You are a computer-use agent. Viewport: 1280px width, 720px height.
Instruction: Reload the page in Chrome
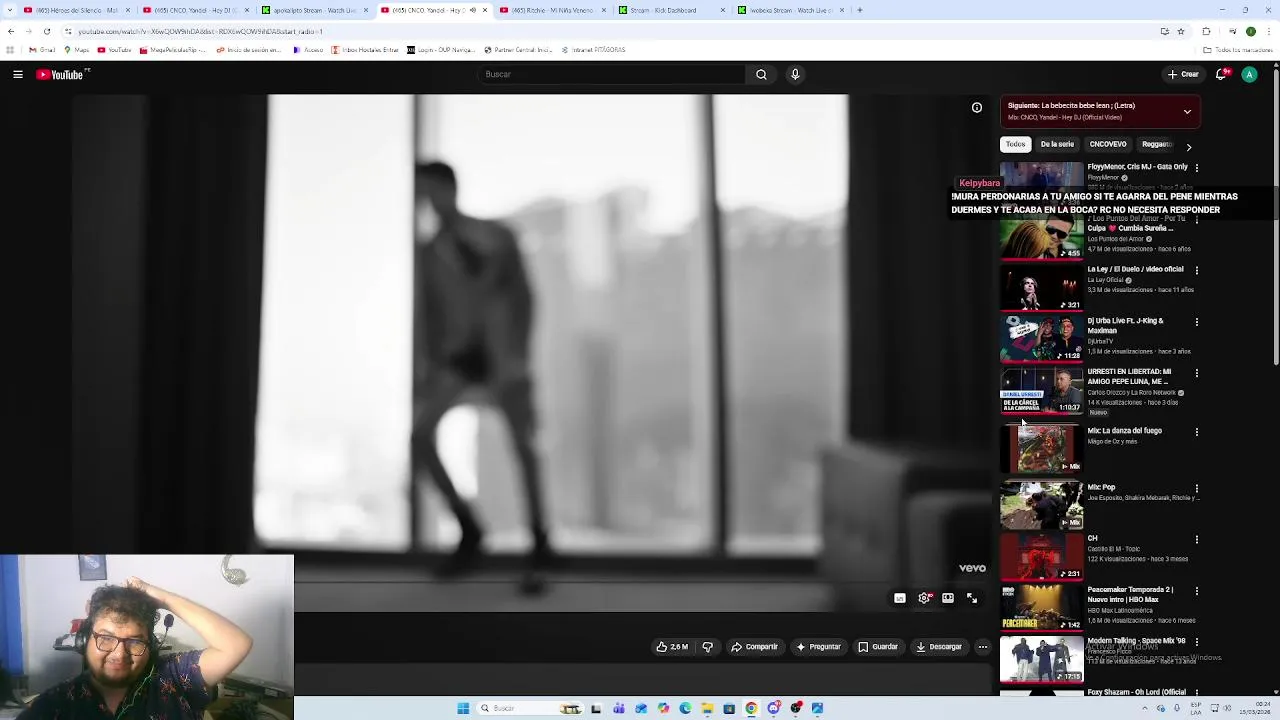click(x=46, y=31)
